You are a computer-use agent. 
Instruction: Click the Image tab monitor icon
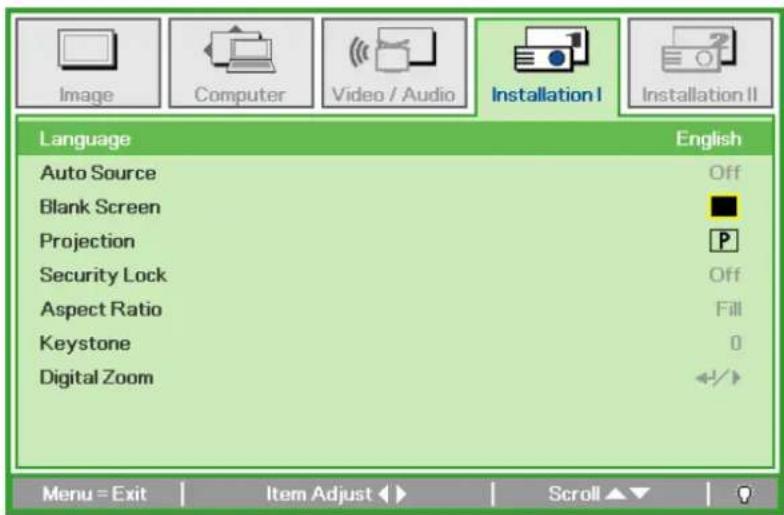click(x=88, y=49)
